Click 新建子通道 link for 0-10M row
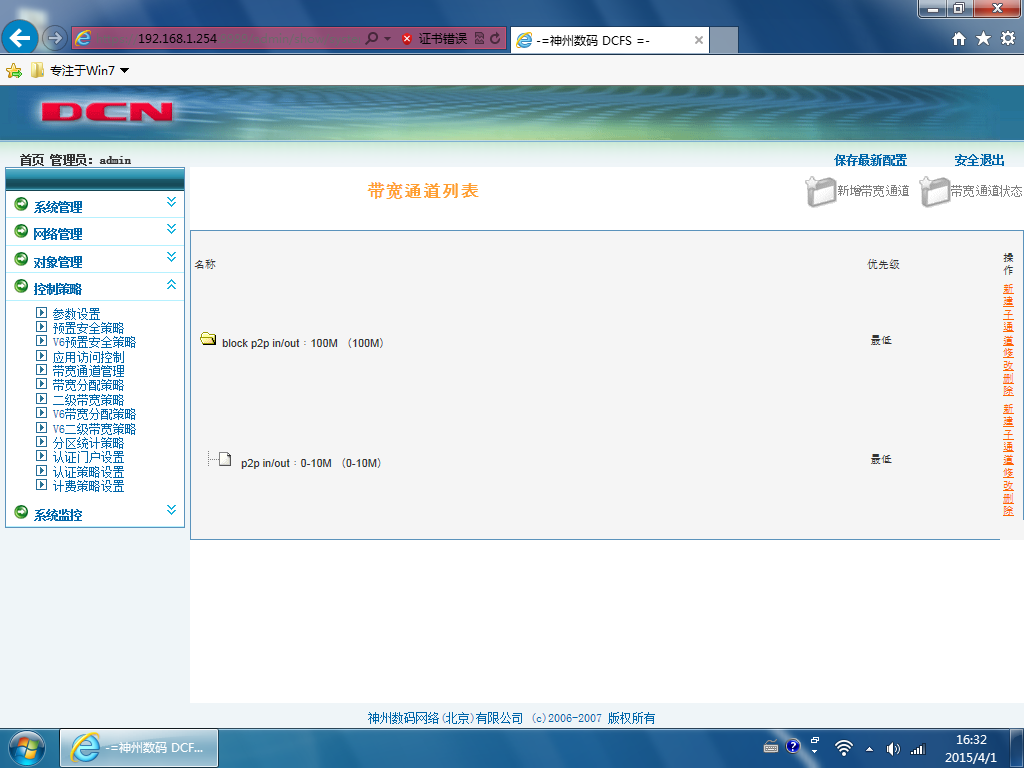Screen dimensions: 1024x768 [x=1008, y=434]
